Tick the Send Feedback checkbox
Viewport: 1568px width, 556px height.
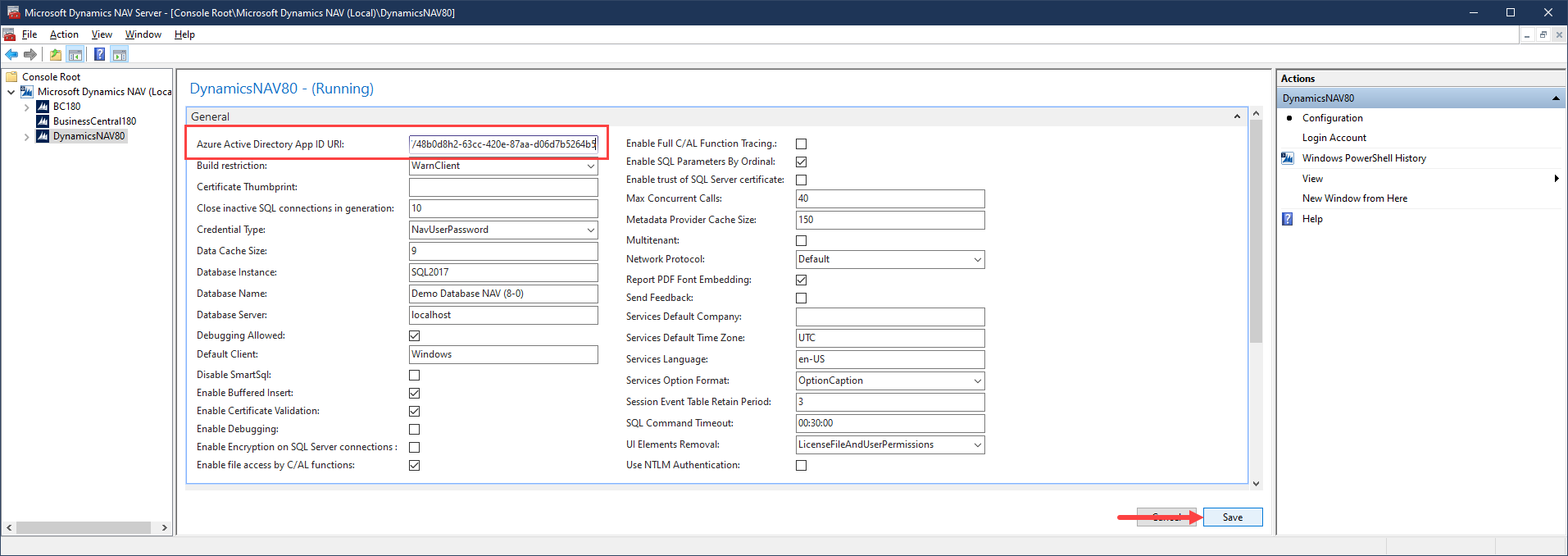tap(802, 299)
